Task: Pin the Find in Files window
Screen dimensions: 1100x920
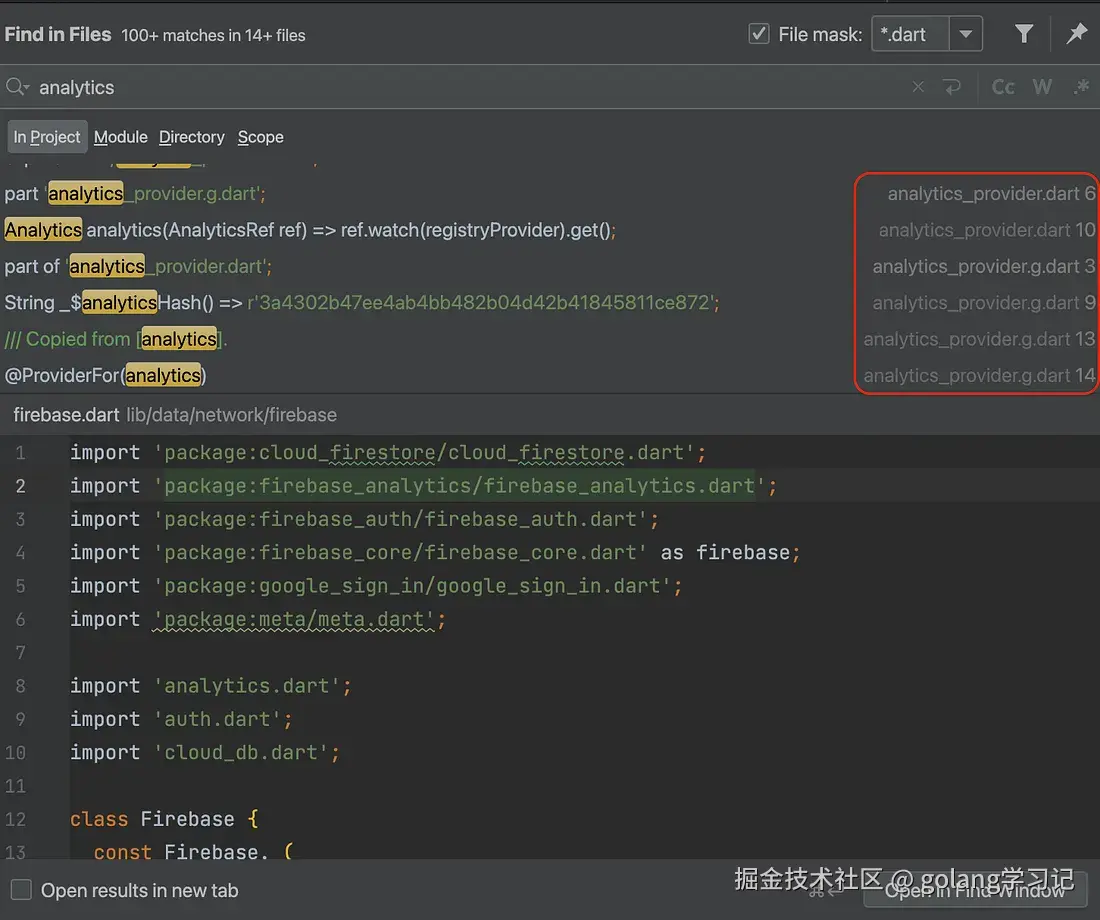Action: [1076, 33]
